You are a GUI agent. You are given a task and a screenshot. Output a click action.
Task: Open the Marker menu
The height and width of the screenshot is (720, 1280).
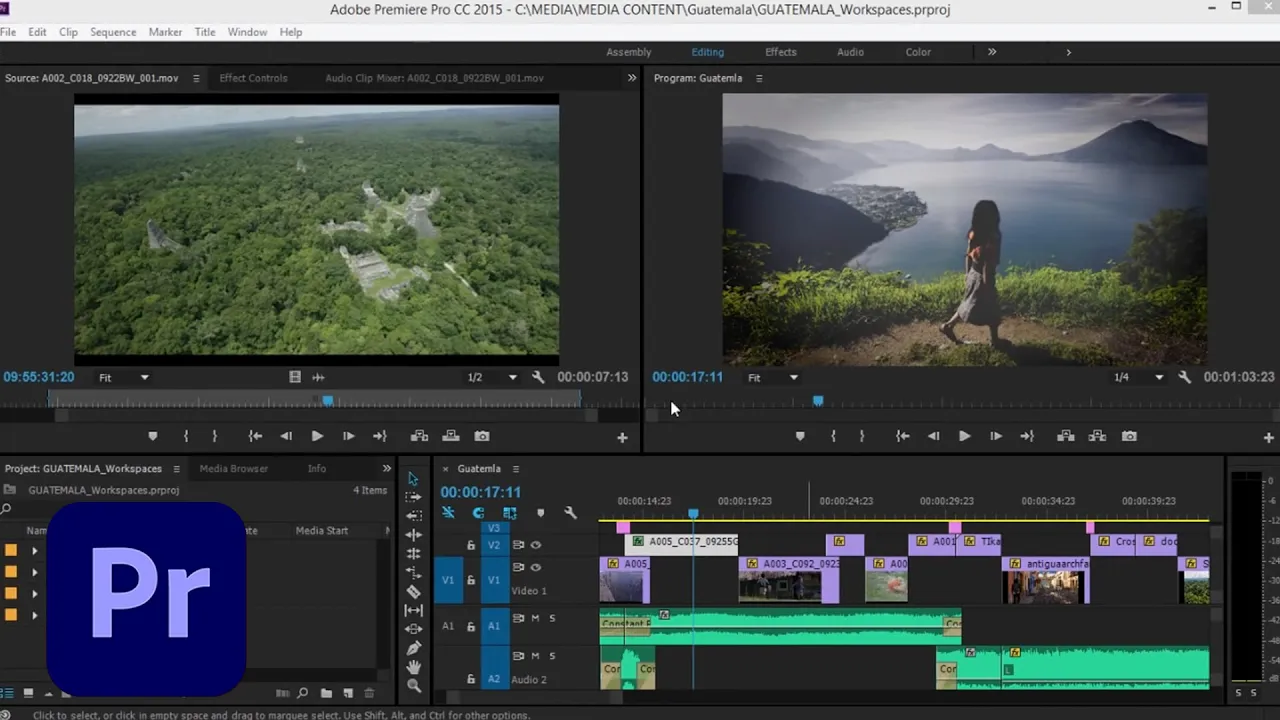coord(165,32)
